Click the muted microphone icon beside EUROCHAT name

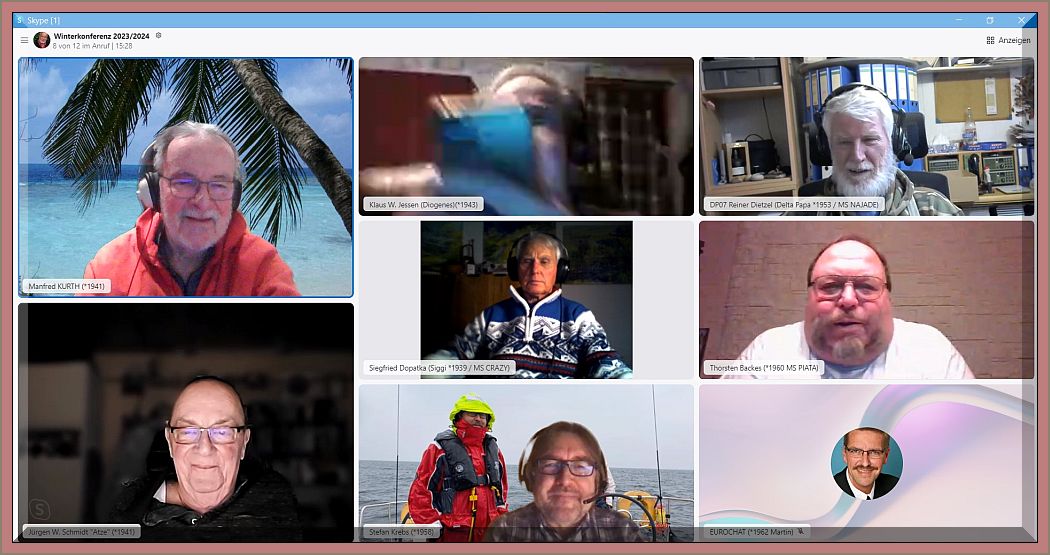tap(801, 532)
